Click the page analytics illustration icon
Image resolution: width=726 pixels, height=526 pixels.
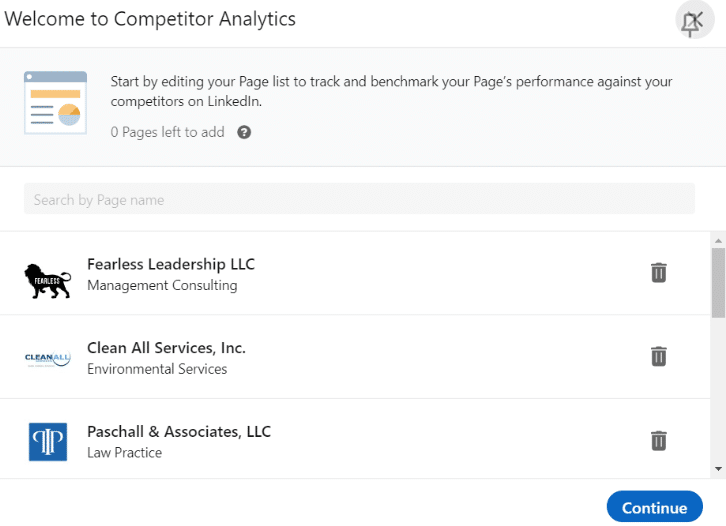click(x=56, y=103)
